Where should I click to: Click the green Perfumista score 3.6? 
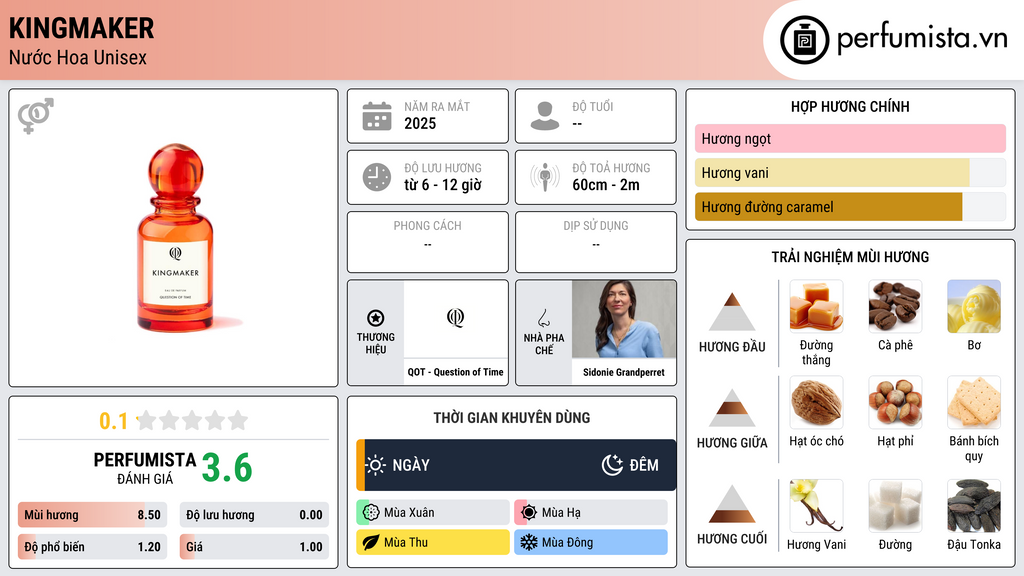[x=227, y=468]
